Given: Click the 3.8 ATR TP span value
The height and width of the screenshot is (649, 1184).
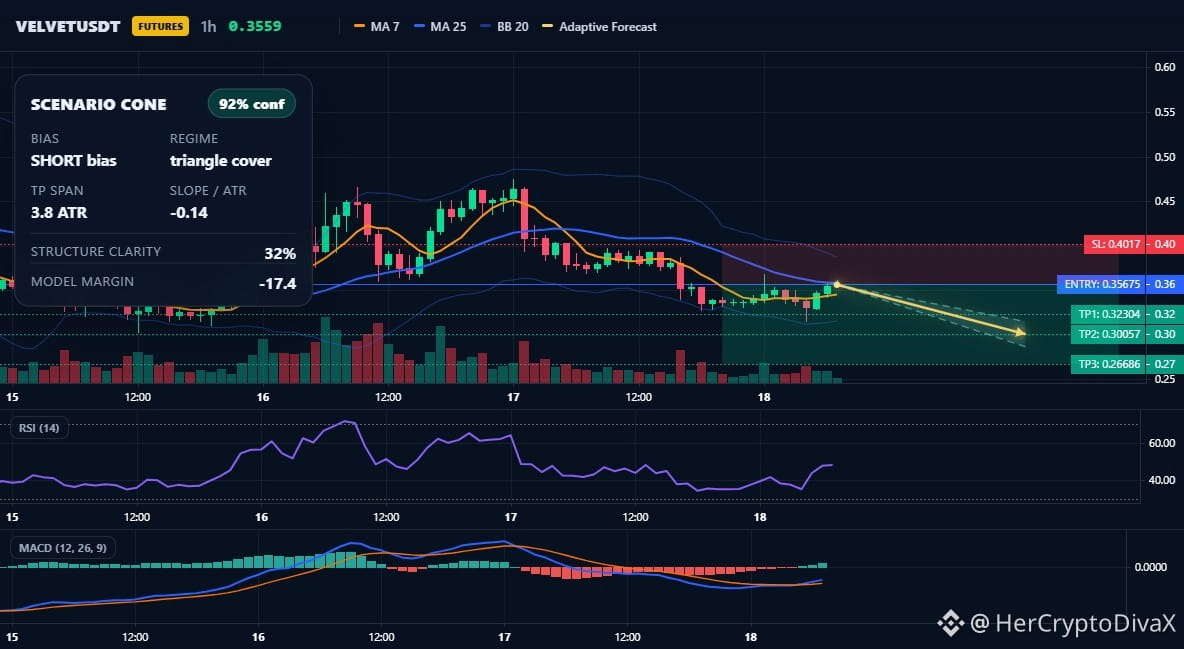Looking at the screenshot, I should pos(59,212).
